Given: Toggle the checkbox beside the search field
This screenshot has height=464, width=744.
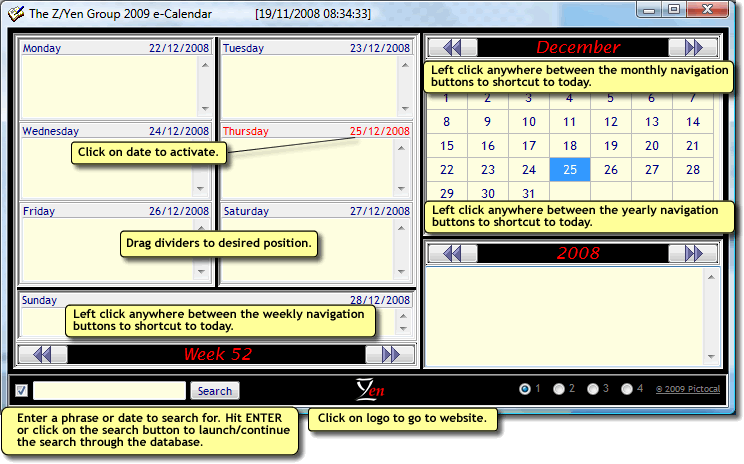Looking at the screenshot, I should click(x=21, y=390).
